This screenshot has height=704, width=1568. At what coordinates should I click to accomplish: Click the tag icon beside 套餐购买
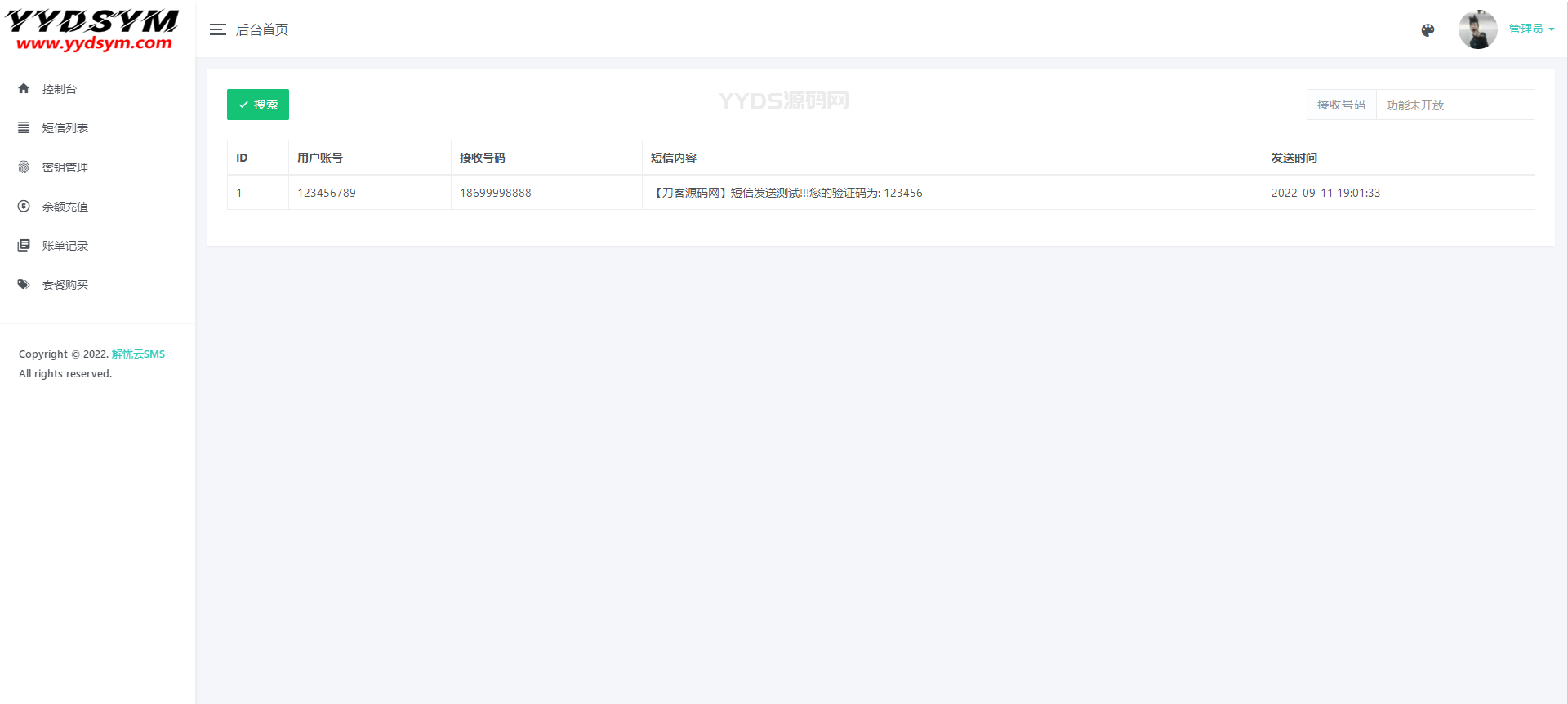click(24, 284)
